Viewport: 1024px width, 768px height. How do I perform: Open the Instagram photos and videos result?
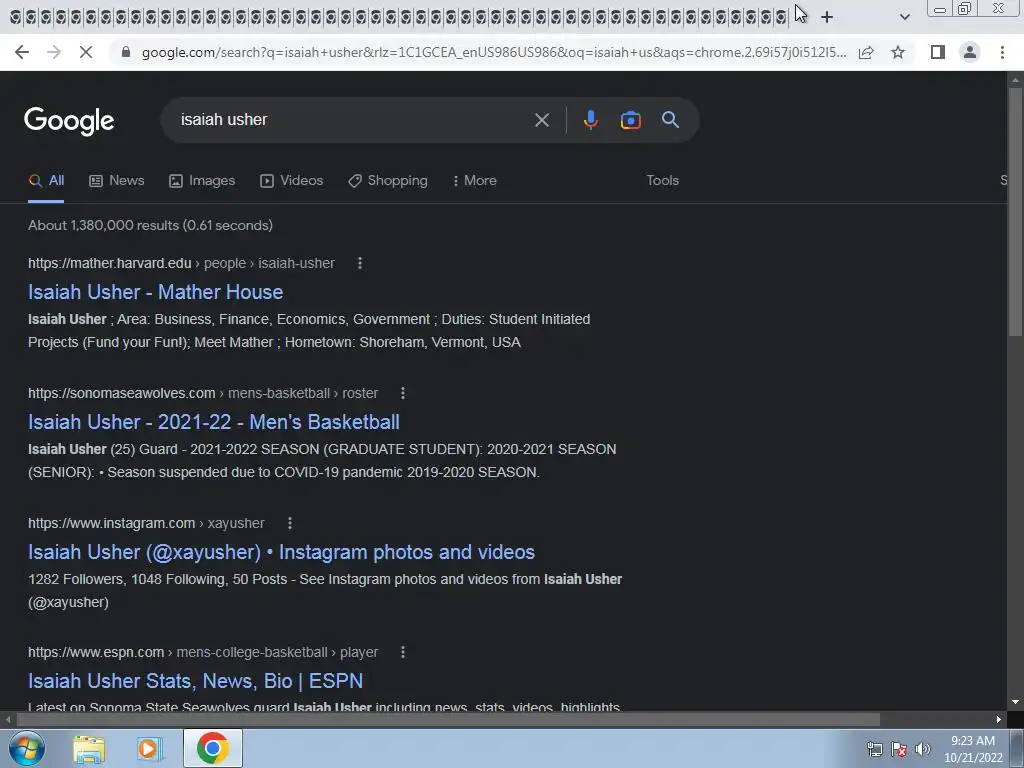click(281, 552)
